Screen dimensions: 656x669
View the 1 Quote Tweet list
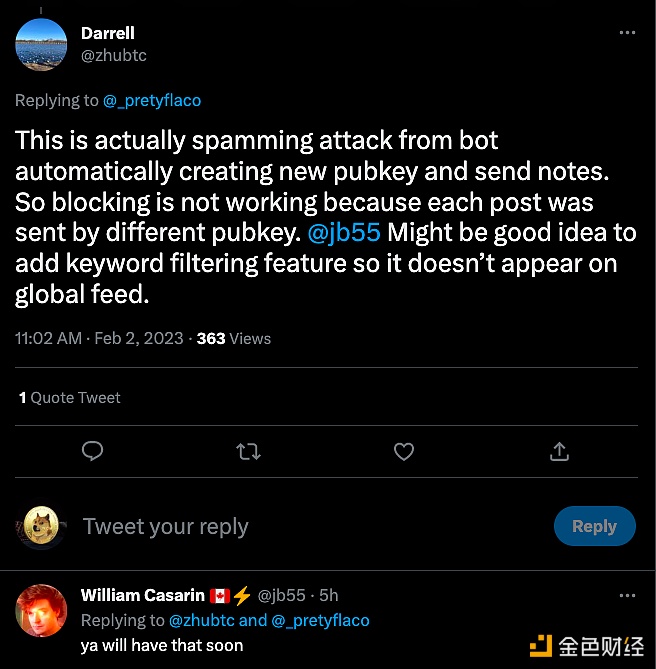(x=69, y=397)
